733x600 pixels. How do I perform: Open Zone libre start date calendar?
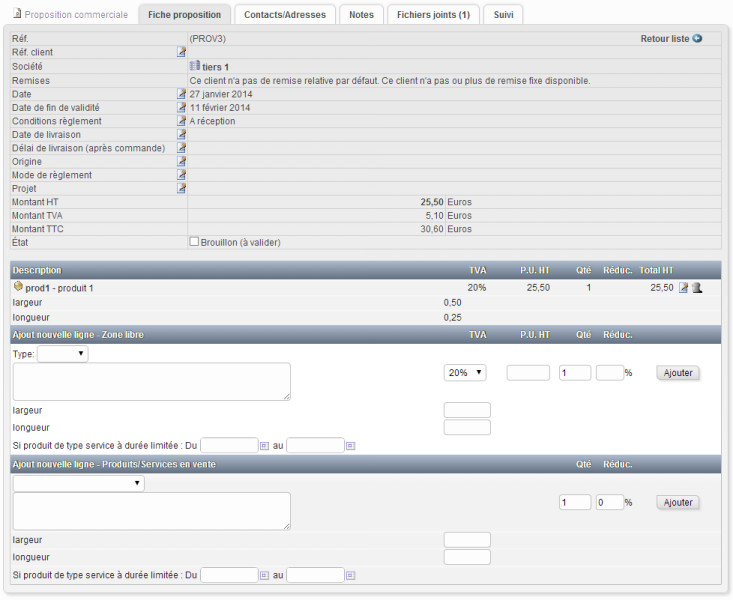(x=264, y=446)
